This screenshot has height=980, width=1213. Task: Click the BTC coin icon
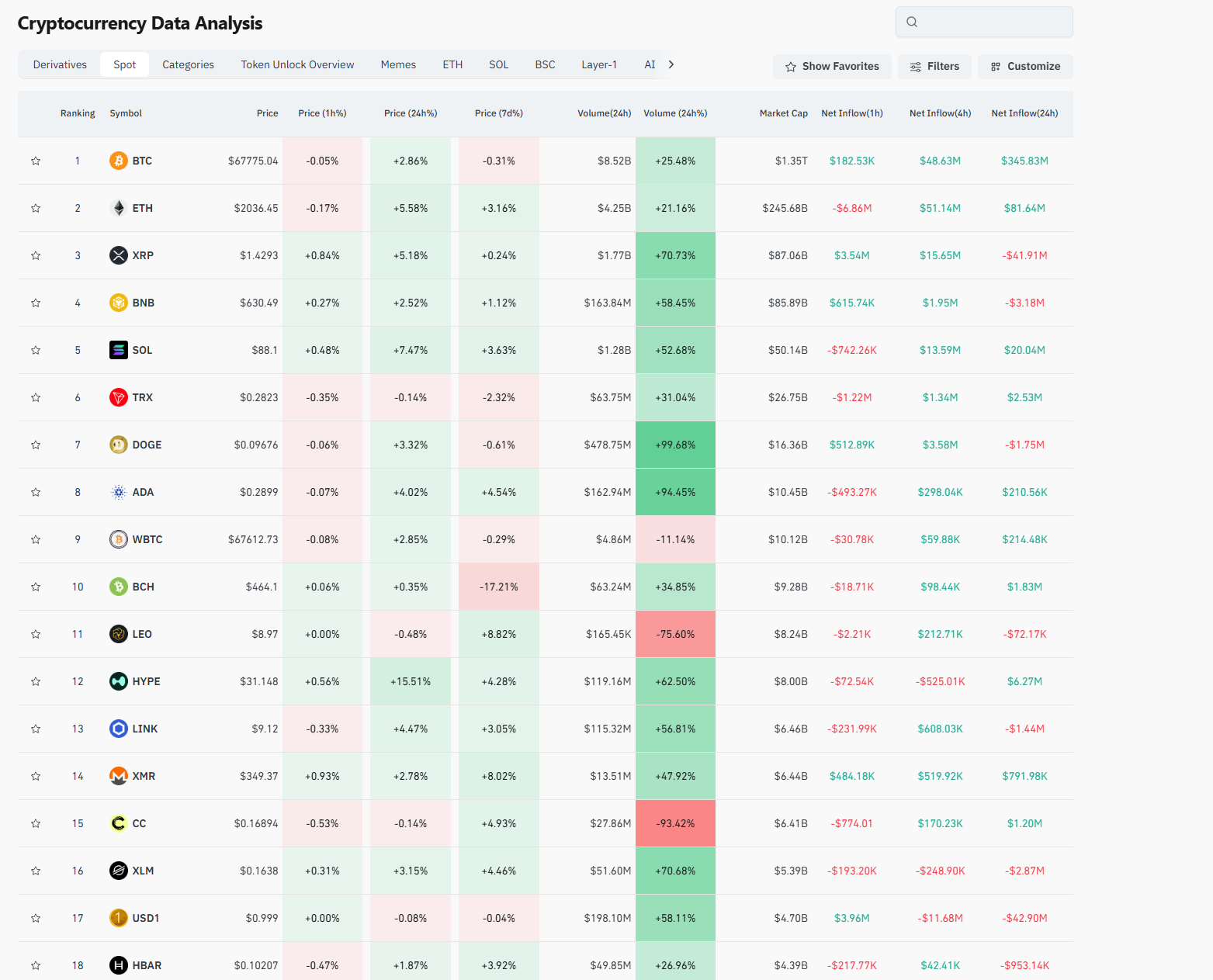(x=118, y=161)
